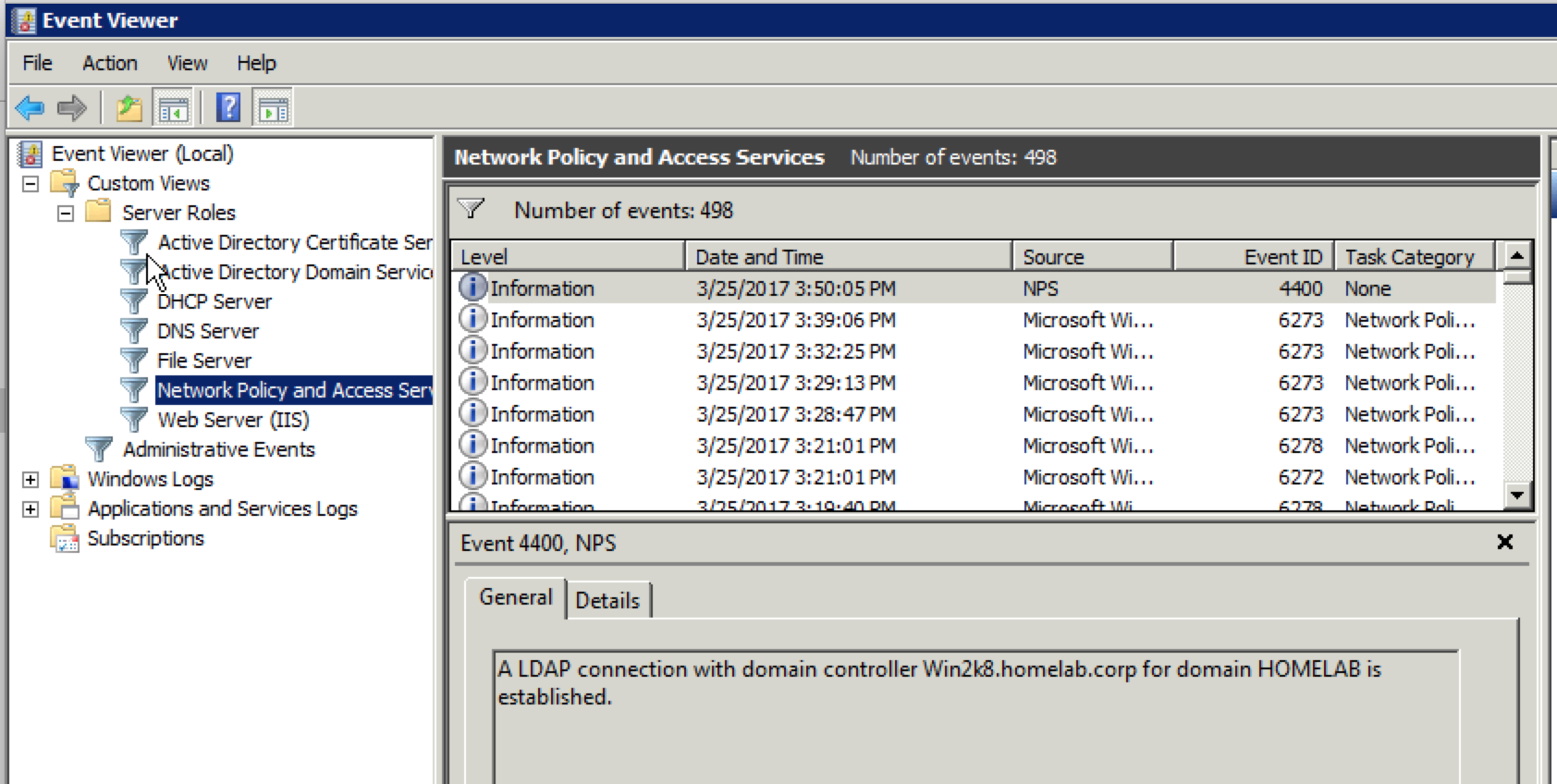Switch to the Details tab
Image resolution: width=1557 pixels, height=784 pixels.
pyautogui.click(x=607, y=600)
